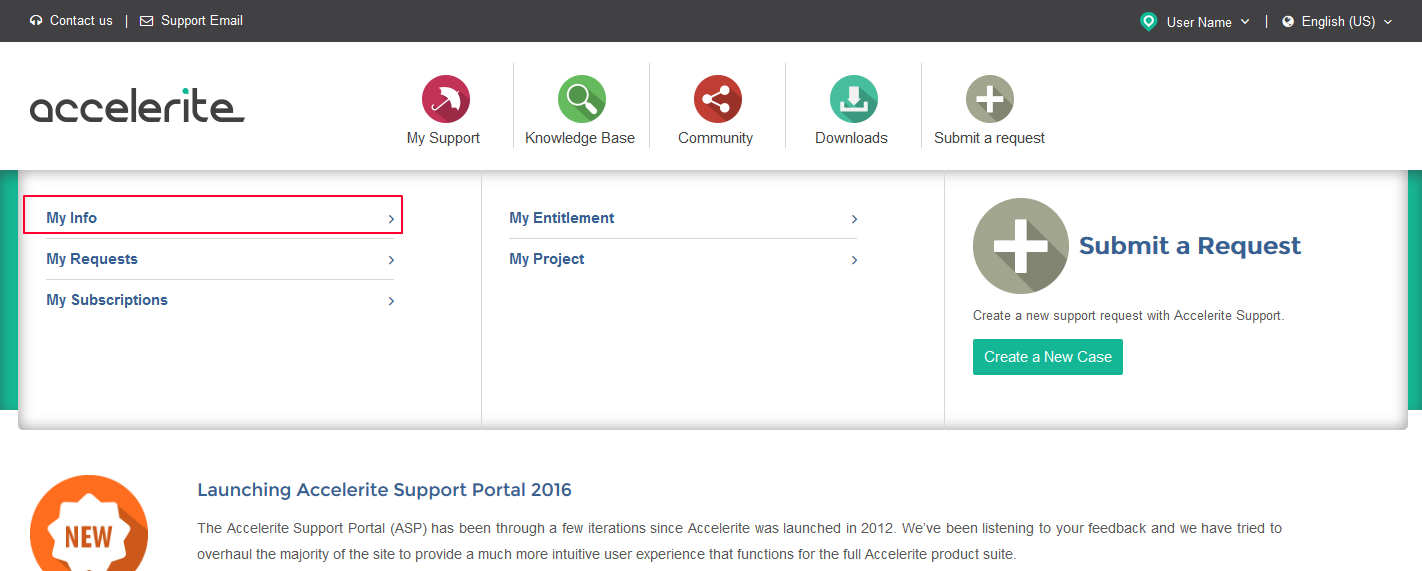Image resolution: width=1422 pixels, height=571 pixels.
Task: Open the English (US) language dropdown arrow
Action: [x=1387, y=22]
